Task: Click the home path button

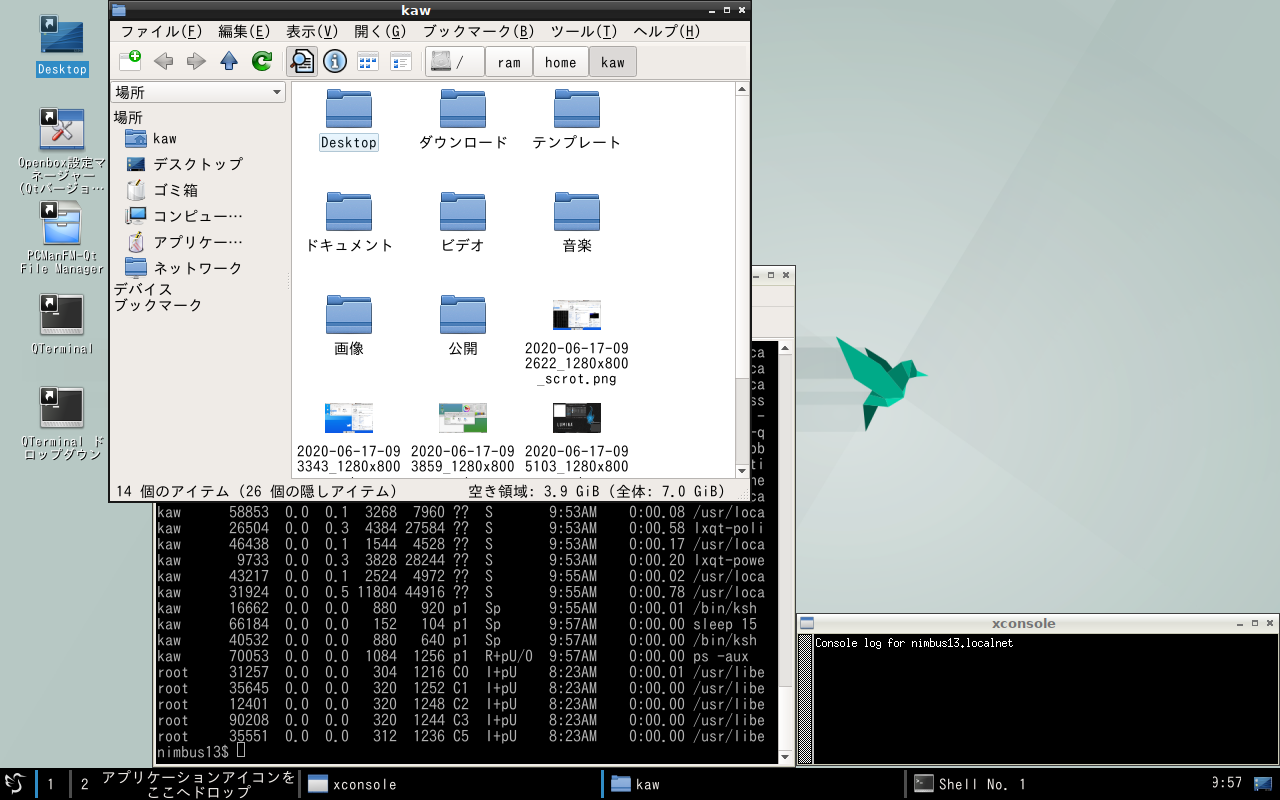Action: [560, 62]
